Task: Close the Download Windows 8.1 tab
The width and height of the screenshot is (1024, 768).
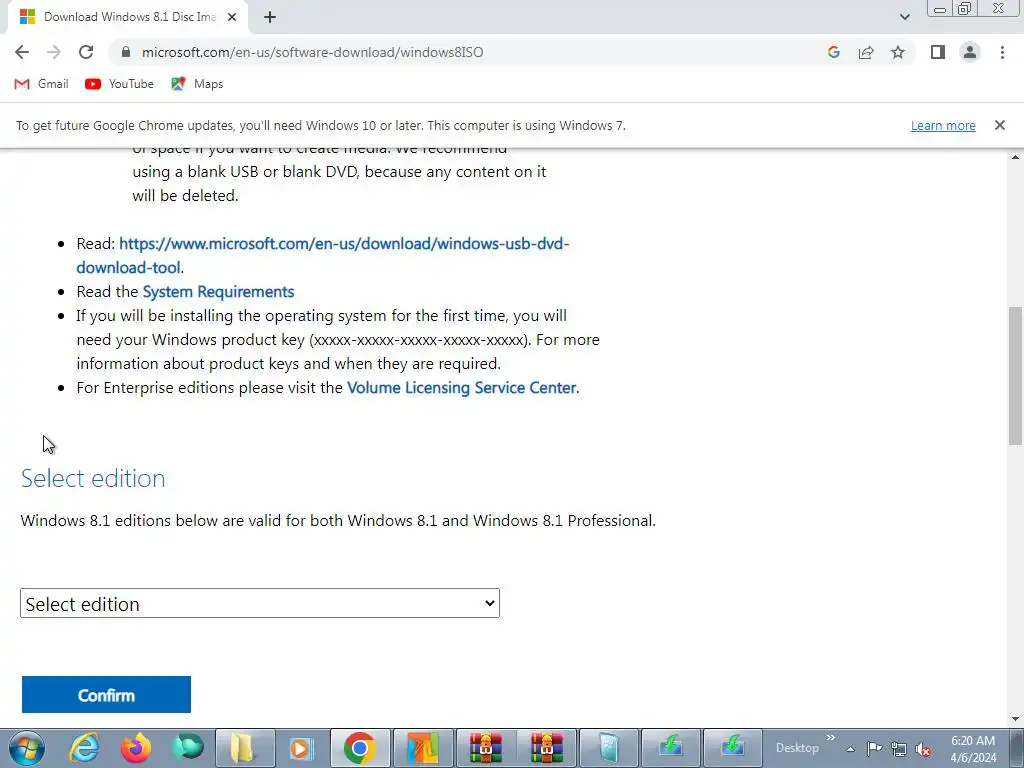Action: coord(232,18)
